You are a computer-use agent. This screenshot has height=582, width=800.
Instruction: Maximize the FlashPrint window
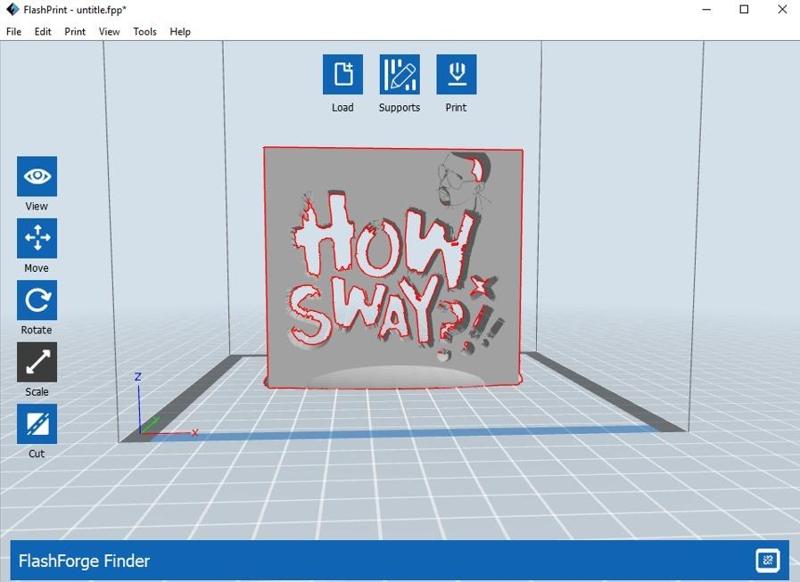744,9
